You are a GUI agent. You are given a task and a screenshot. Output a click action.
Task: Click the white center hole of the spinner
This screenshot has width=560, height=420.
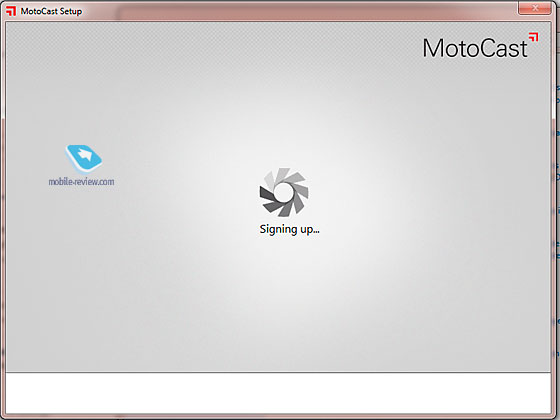tap(283, 193)
